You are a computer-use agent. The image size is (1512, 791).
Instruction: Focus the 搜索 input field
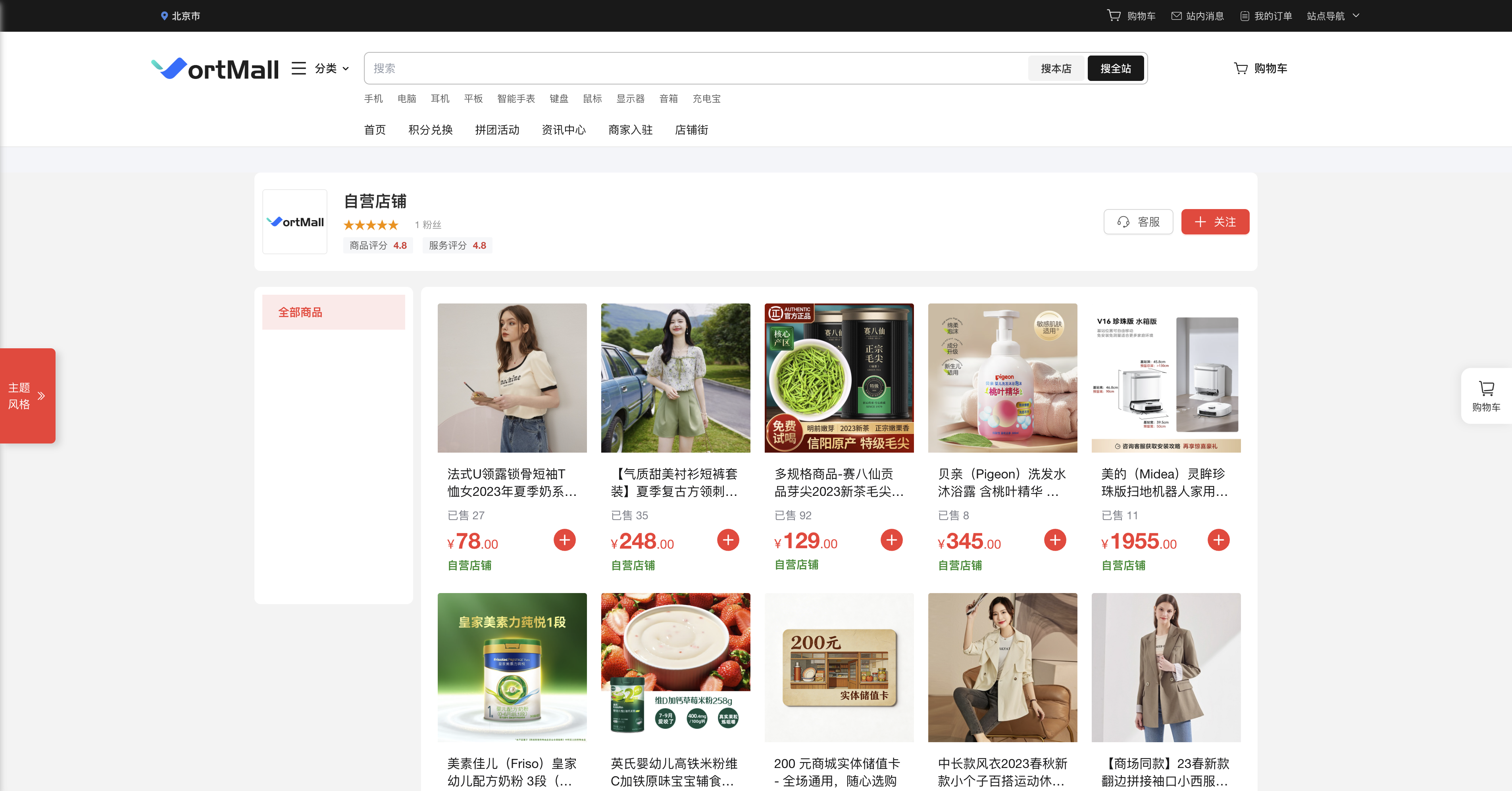[696, 69]
